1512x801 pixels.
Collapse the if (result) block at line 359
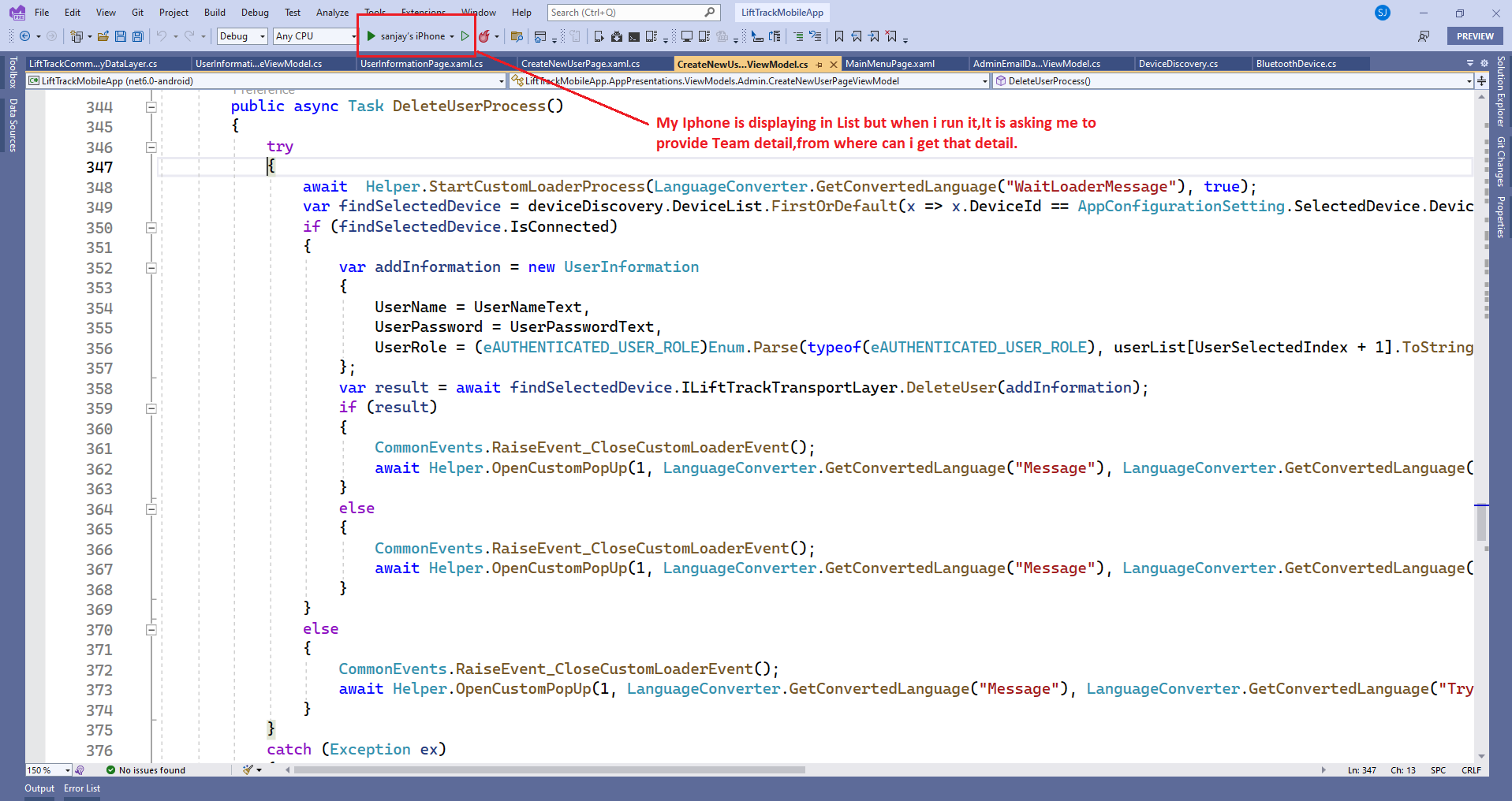tap(151, 408)
